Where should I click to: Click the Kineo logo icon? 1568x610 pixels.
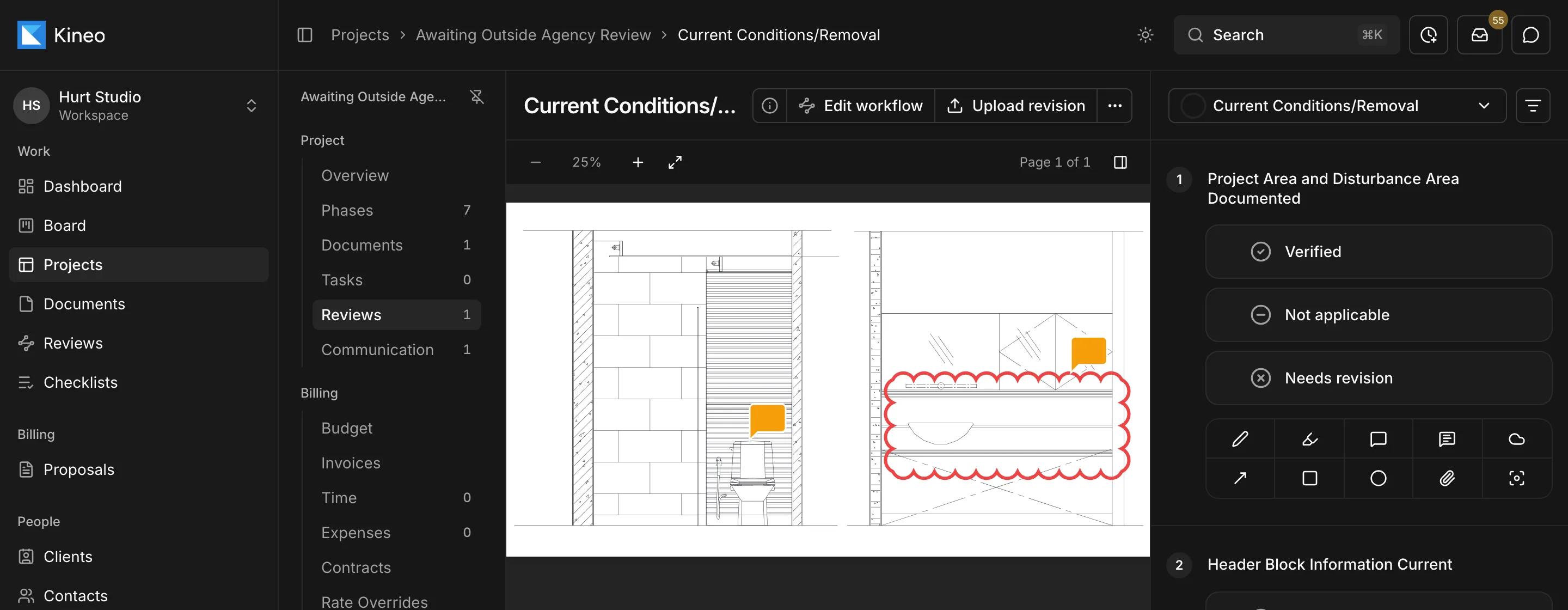pos(31,35)
